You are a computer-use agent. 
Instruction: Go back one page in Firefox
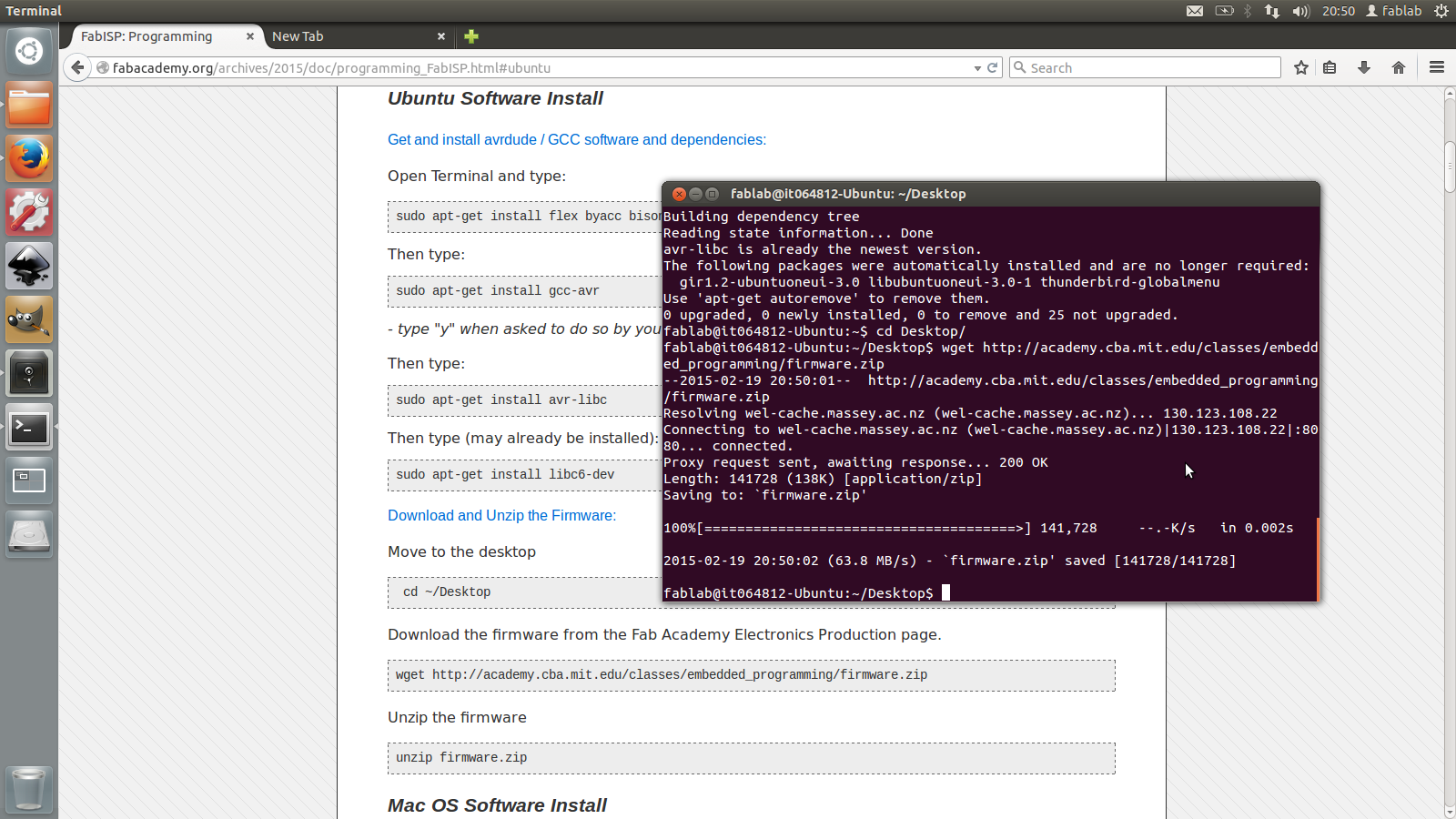pos(77,67)
